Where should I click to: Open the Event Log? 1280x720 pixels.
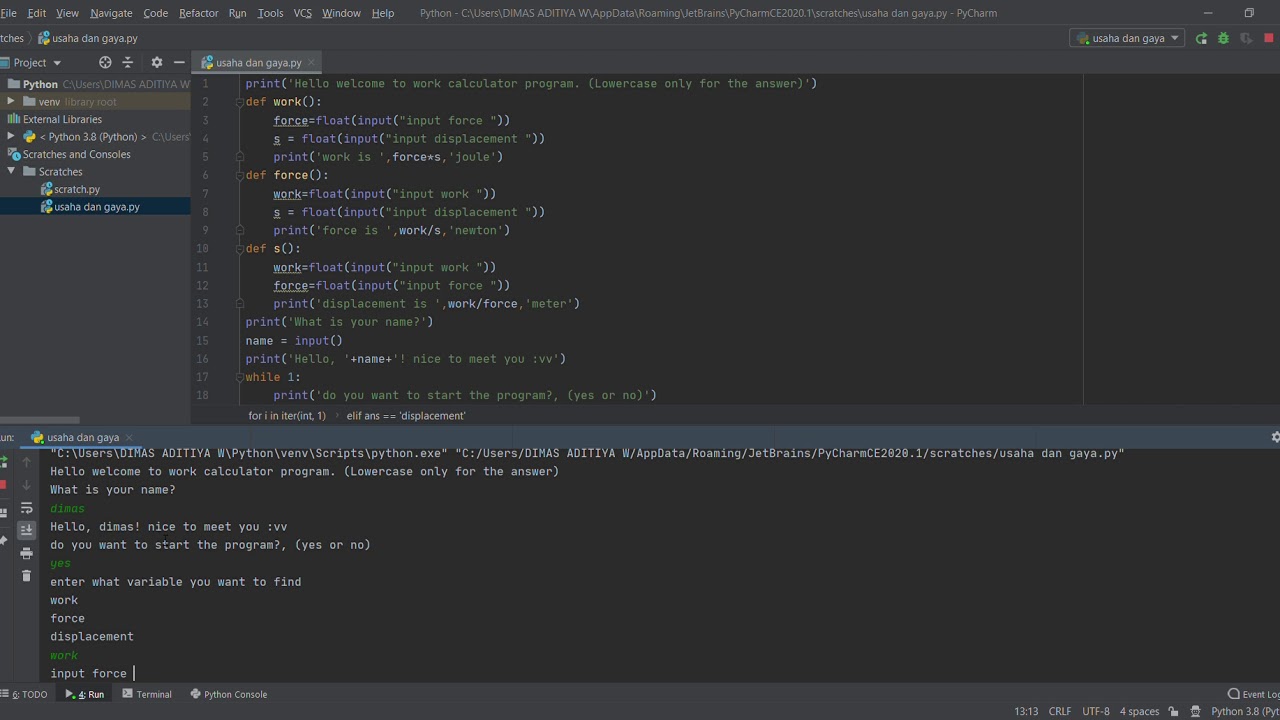(1254, 694)
